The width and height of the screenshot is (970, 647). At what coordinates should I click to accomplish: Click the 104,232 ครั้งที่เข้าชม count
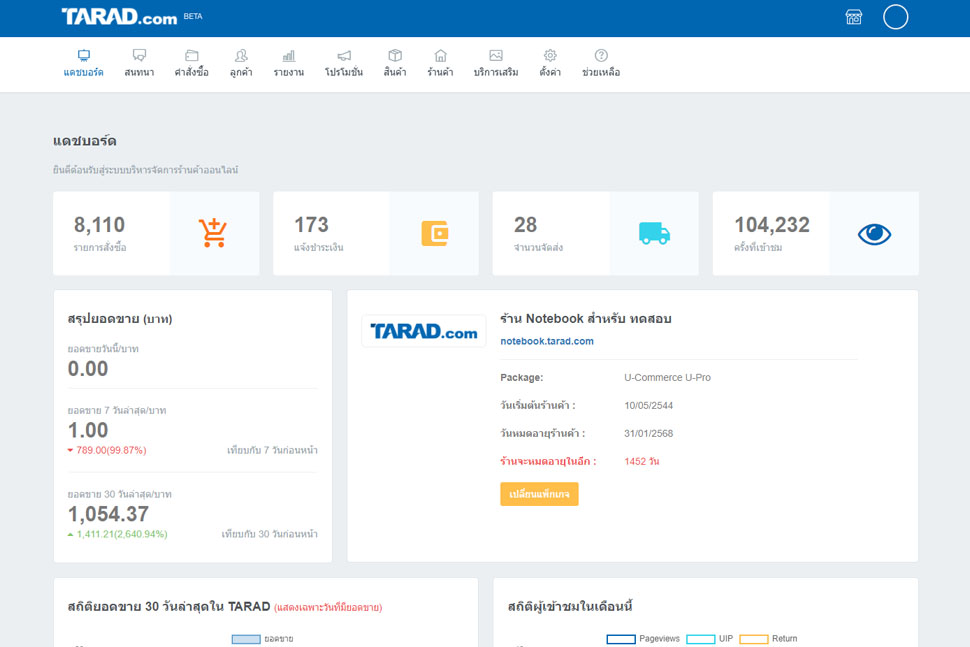(772, 225)
